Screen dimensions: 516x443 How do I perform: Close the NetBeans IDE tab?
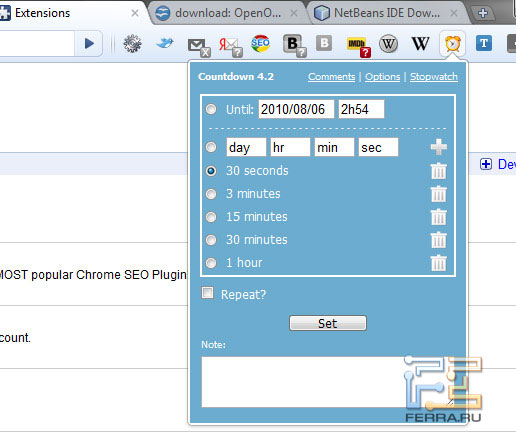coord(454,13)
